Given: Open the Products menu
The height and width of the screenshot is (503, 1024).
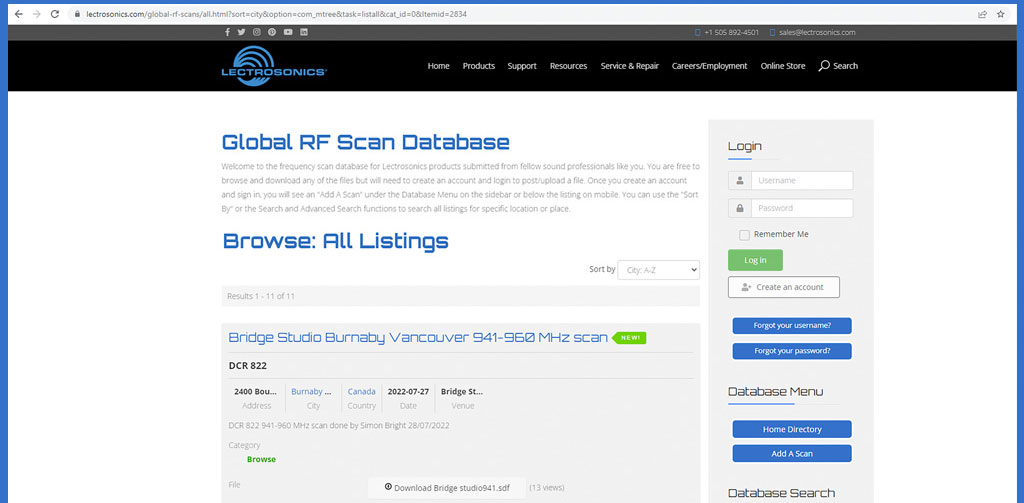Looking at the screenshot, I should pyautogui.click(x=479, y=65).
